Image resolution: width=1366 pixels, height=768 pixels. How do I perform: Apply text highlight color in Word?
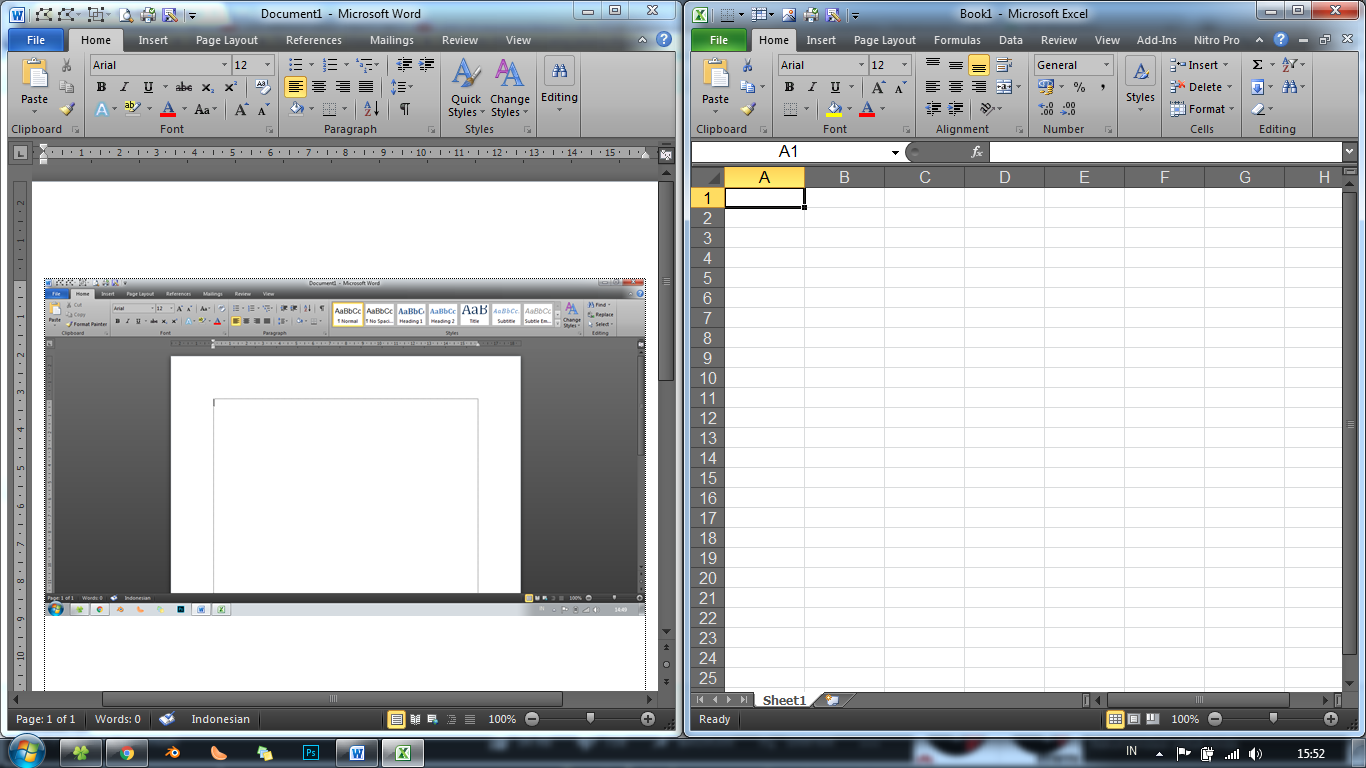[x=131, y=109]
